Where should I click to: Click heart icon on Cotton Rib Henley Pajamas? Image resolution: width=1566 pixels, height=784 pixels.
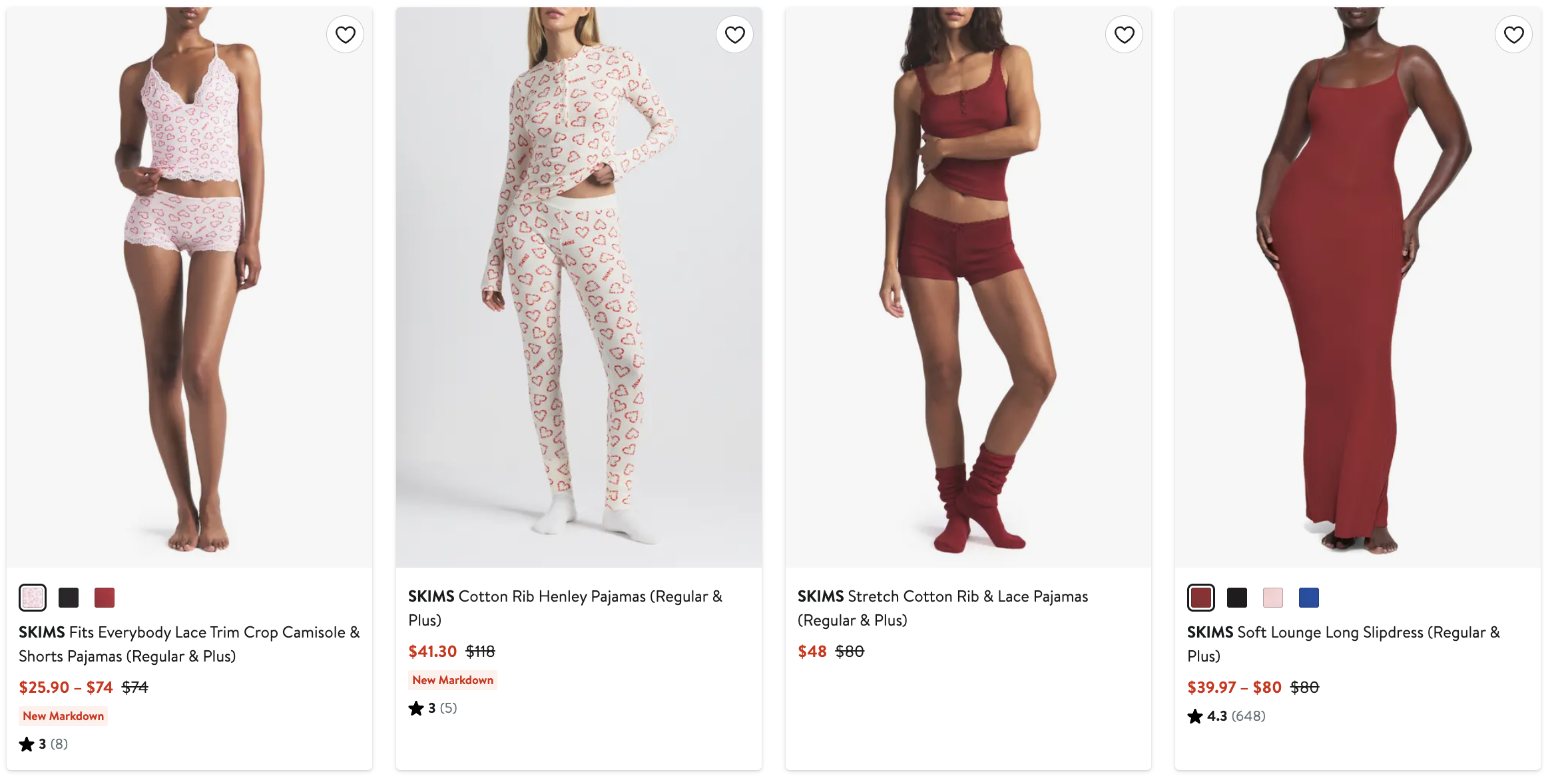point(734,35)
